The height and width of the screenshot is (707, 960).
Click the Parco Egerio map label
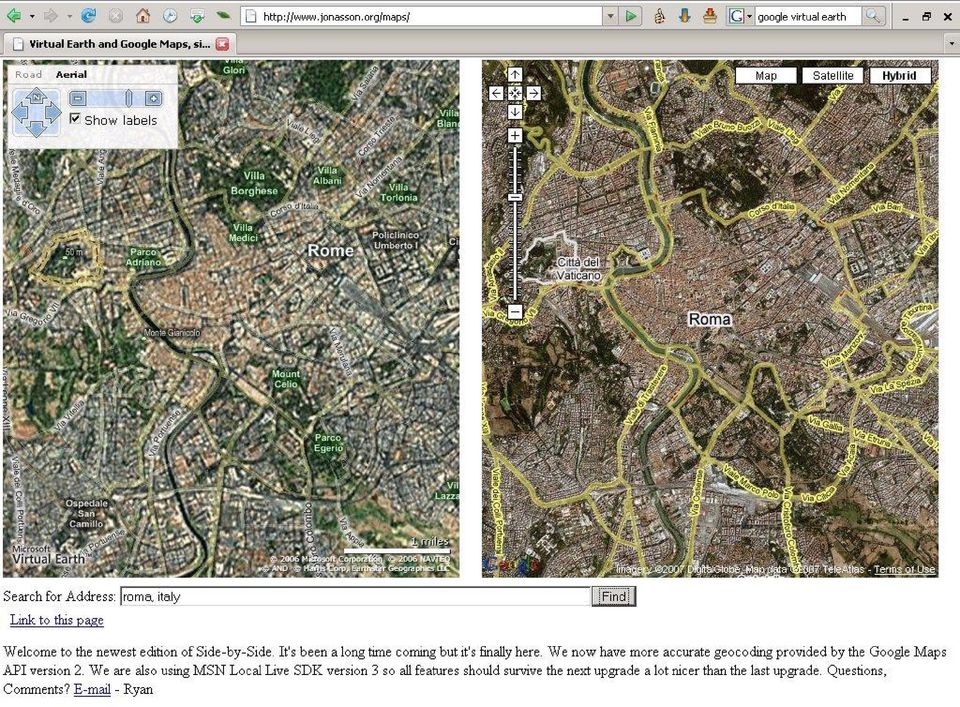coord(328,443)
